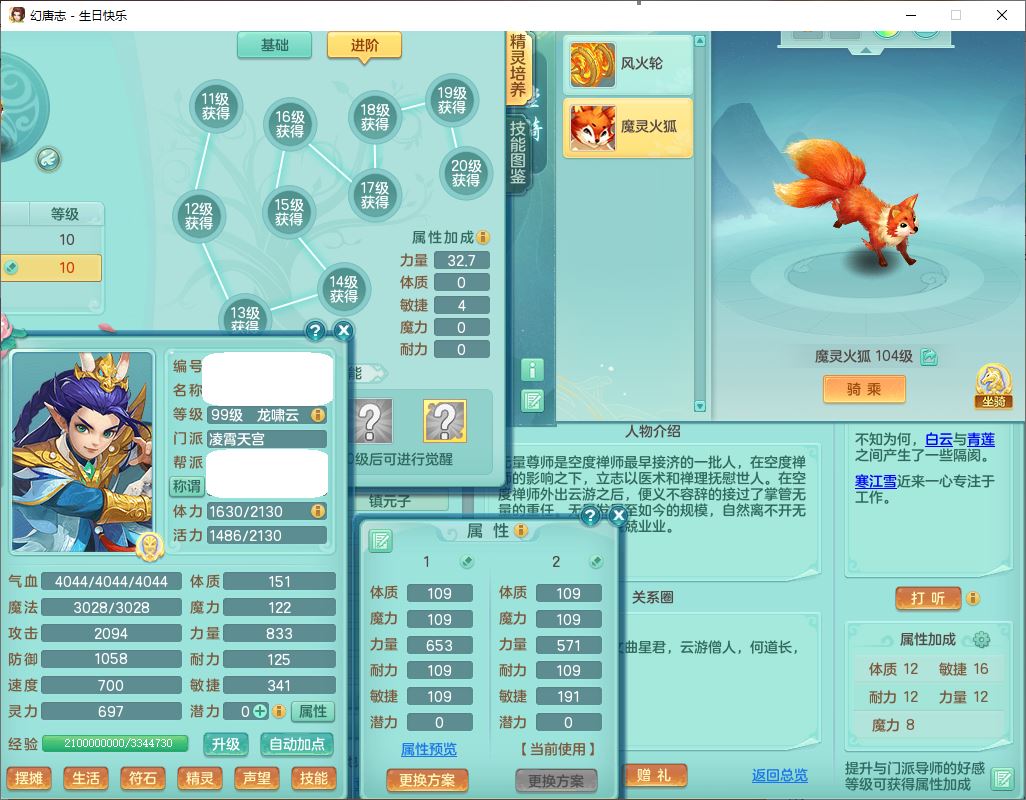Select the 风火轮 mount entry
Image resolution: width=1026 pixels, height=800 pixels.
click(x=628, y=64)
